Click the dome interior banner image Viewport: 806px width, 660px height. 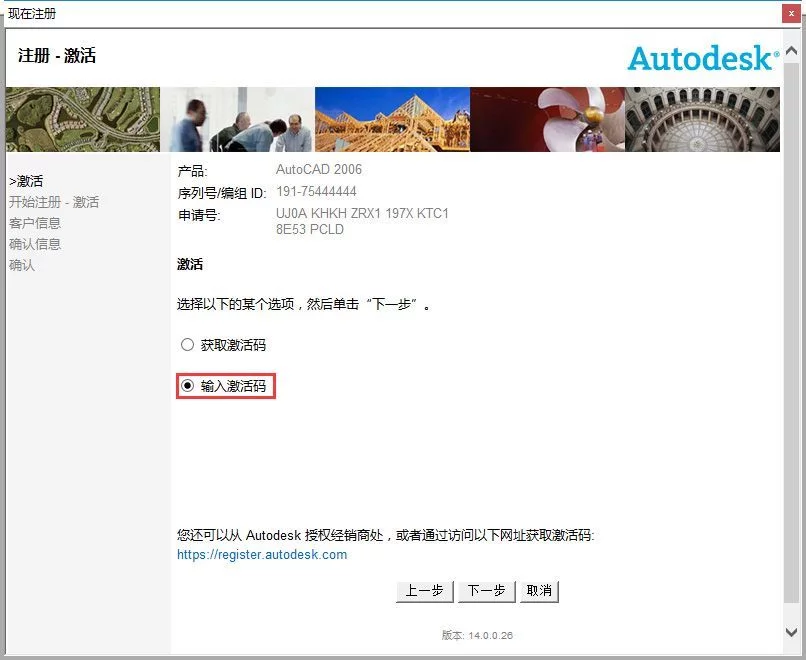click(x=703, y=119)
